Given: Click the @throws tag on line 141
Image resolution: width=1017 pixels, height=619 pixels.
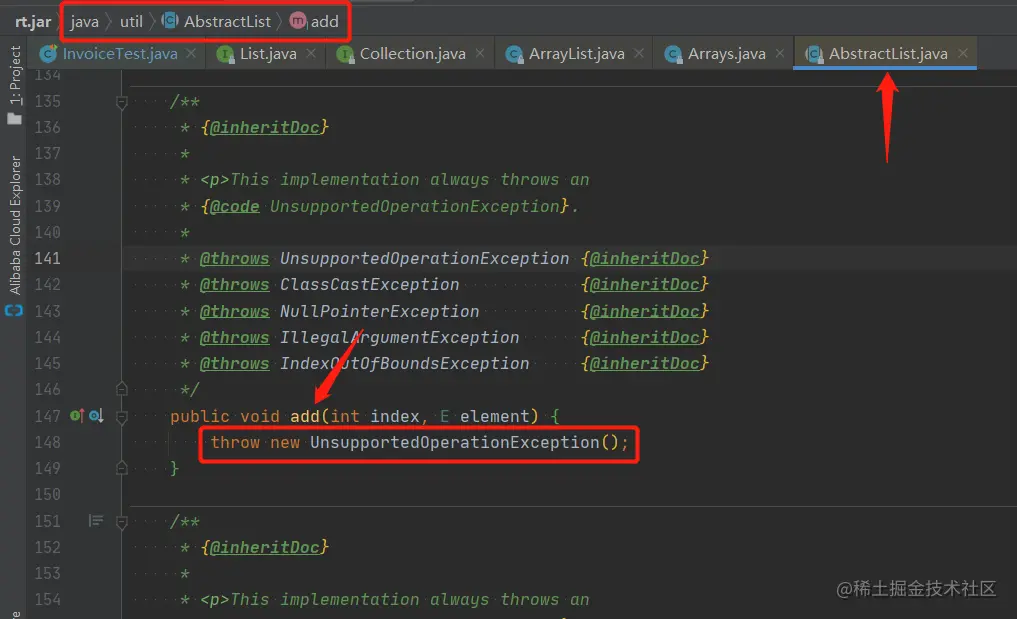Looking at the screenshot, I should click(234, 258).
